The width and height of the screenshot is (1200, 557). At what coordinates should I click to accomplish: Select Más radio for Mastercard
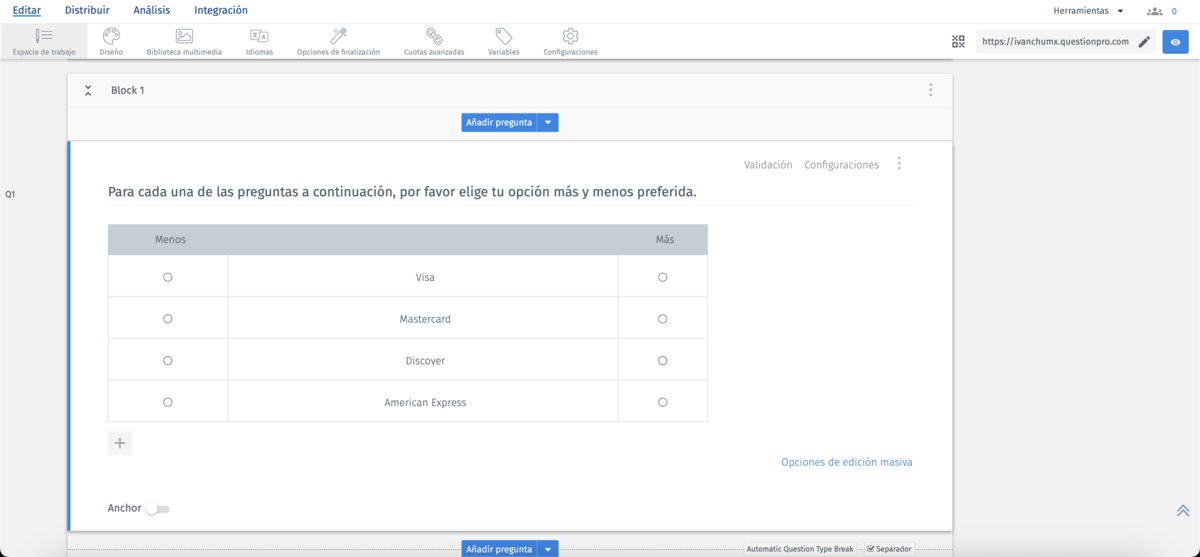point(663,319)
